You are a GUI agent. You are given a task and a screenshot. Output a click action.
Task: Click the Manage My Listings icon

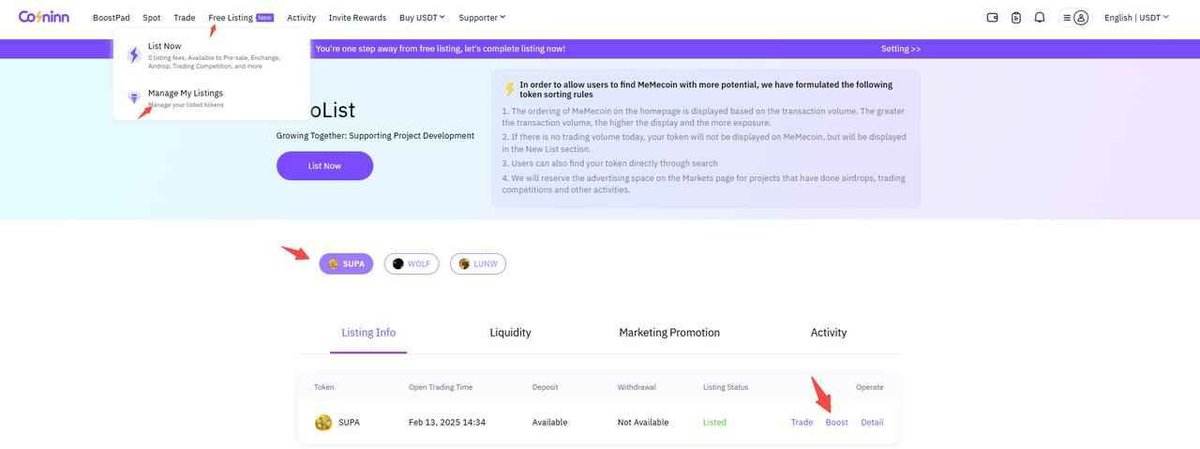pos(134,98)
